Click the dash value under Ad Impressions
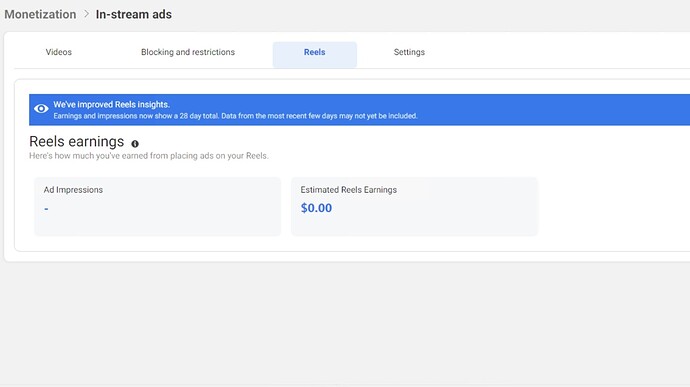 (46, 209)
